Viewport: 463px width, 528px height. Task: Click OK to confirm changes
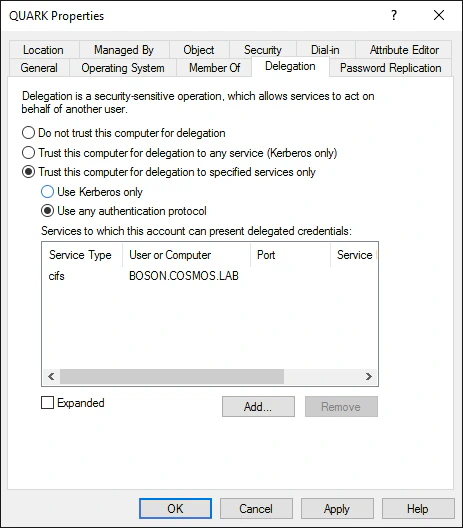175,508
